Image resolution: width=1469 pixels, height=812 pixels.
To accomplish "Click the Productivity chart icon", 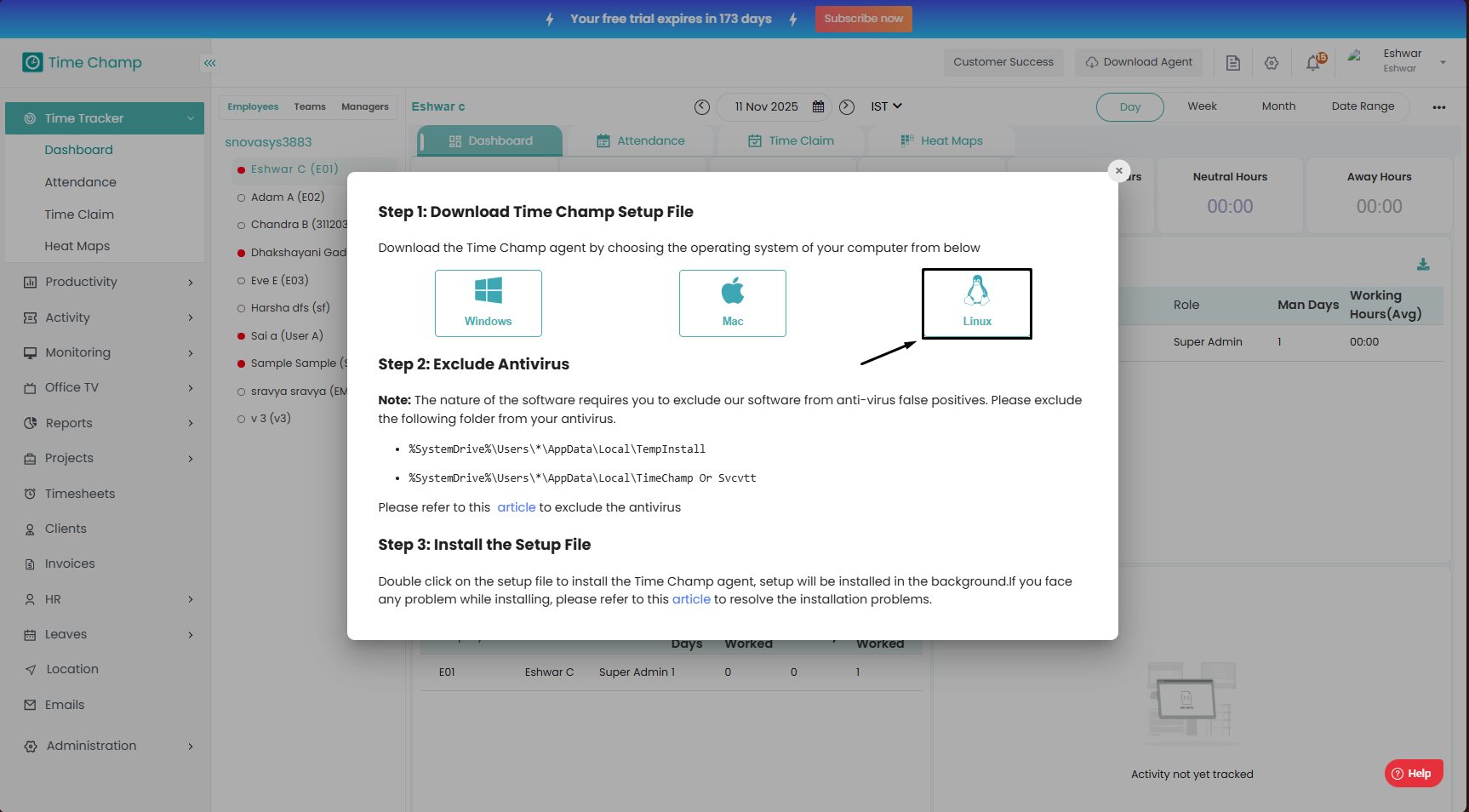I will coord(31,283).
